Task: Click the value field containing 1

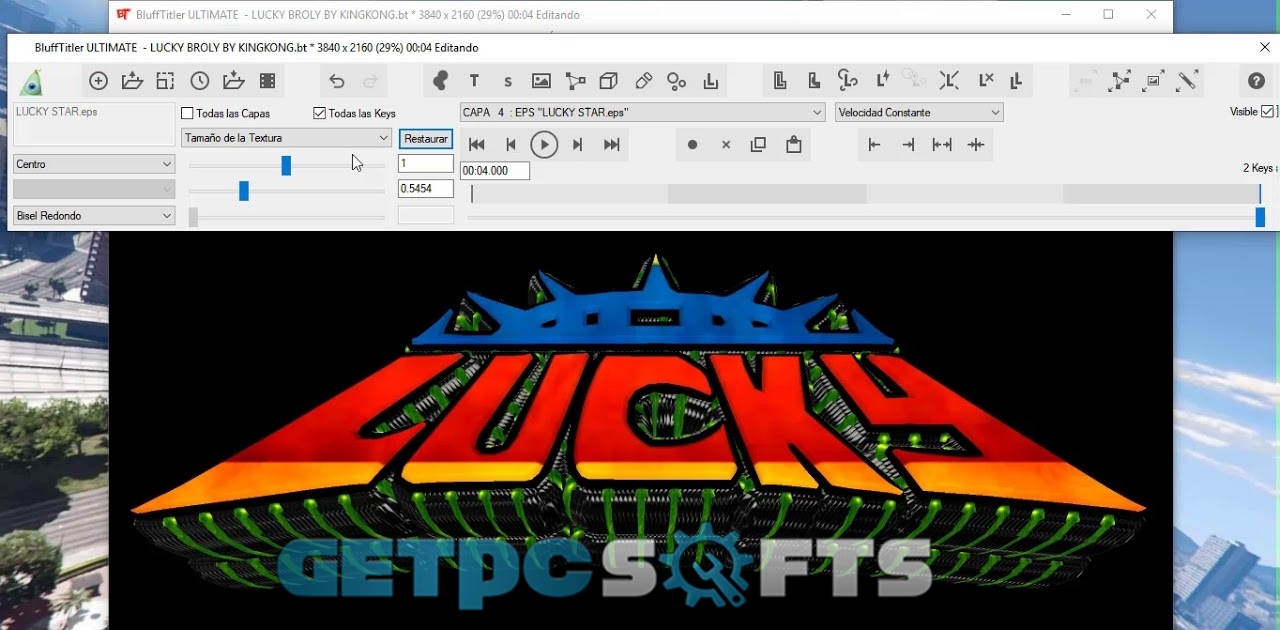Action: click(426, 163)
